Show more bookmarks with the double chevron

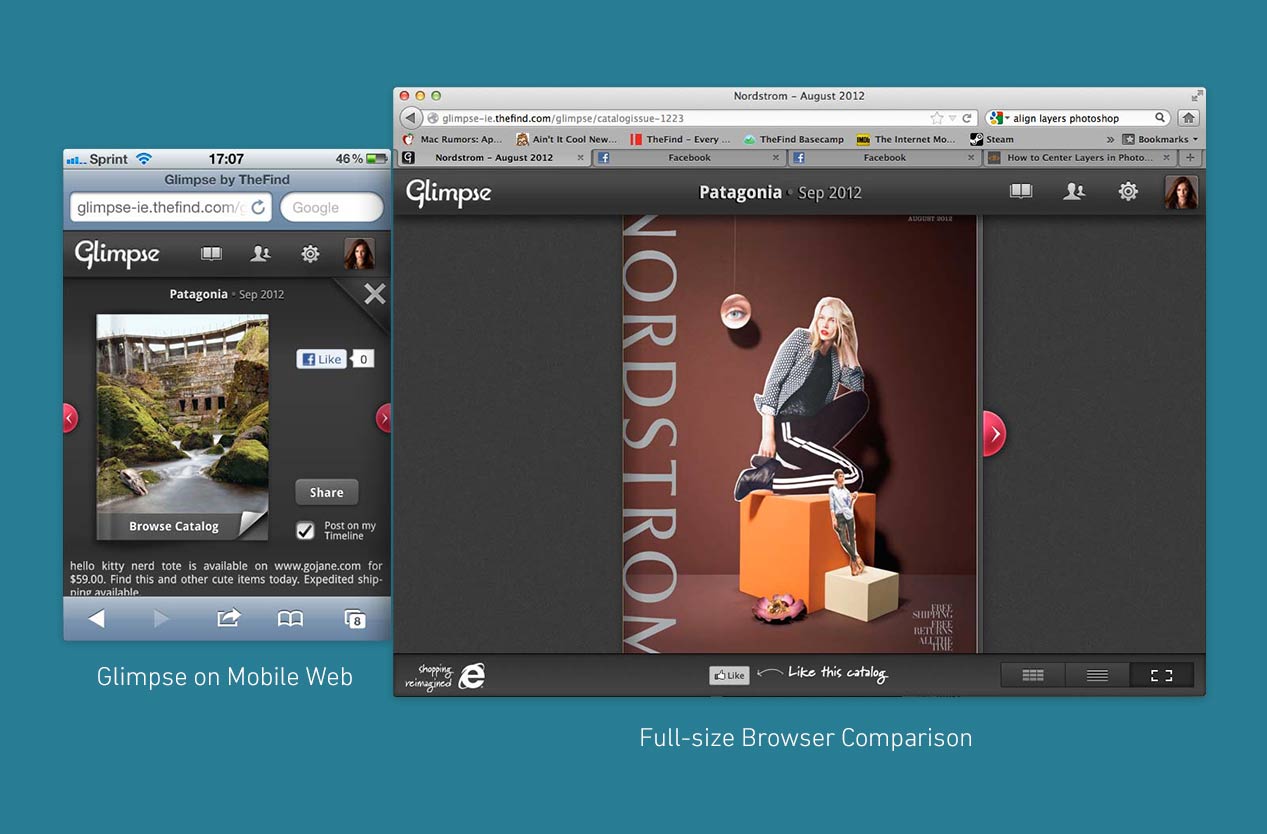tap(1110, 140)
